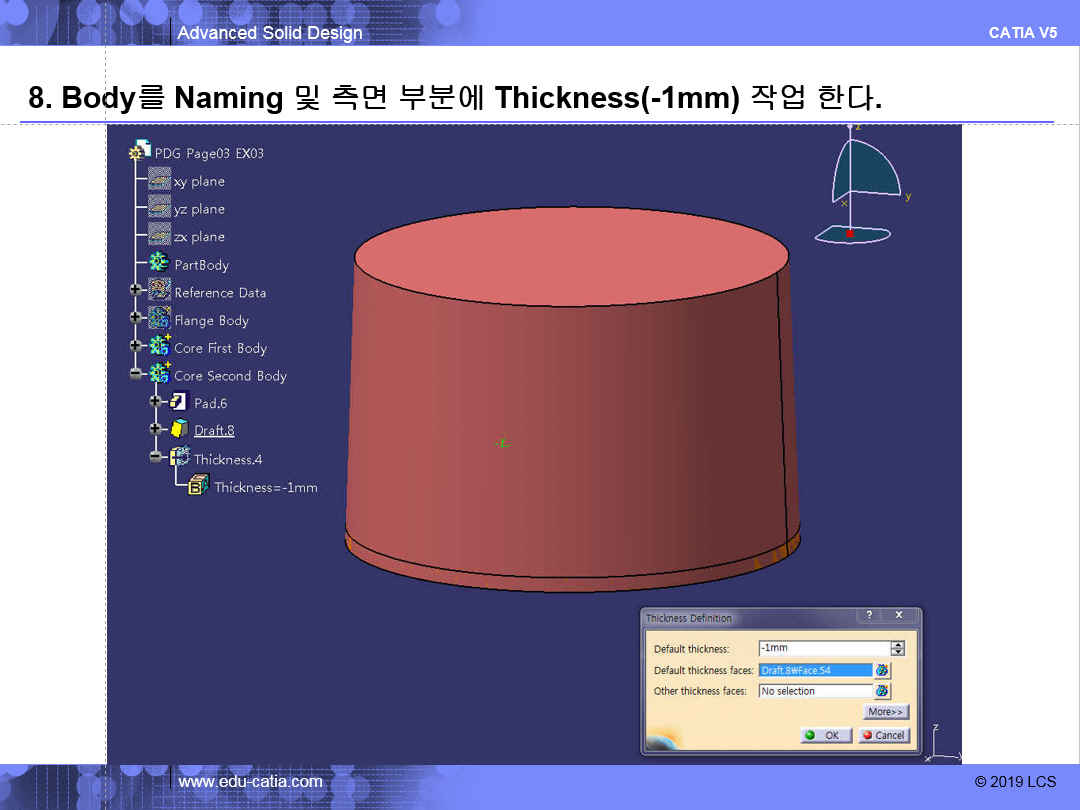Image resolution: width=1080 pixels, height=810 pixels.
Task: Open the other thickness faces list icon
Action: 882,691
